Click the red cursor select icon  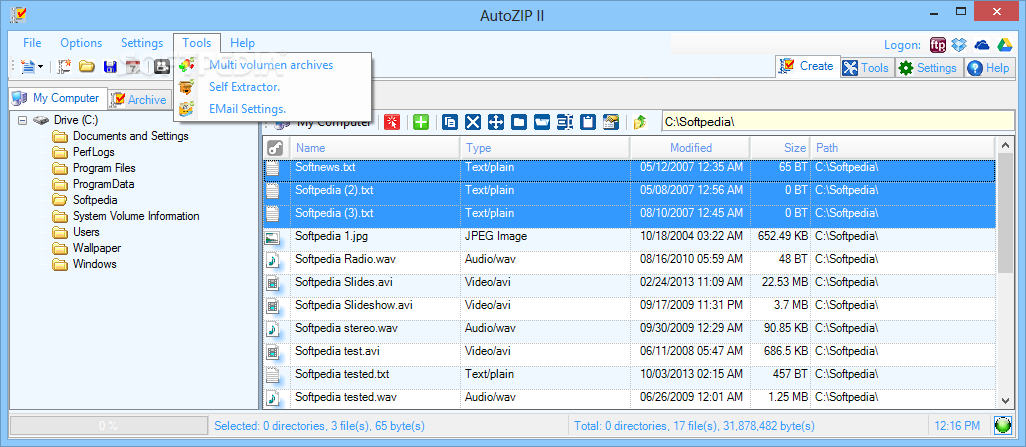(x=391, y=122)
